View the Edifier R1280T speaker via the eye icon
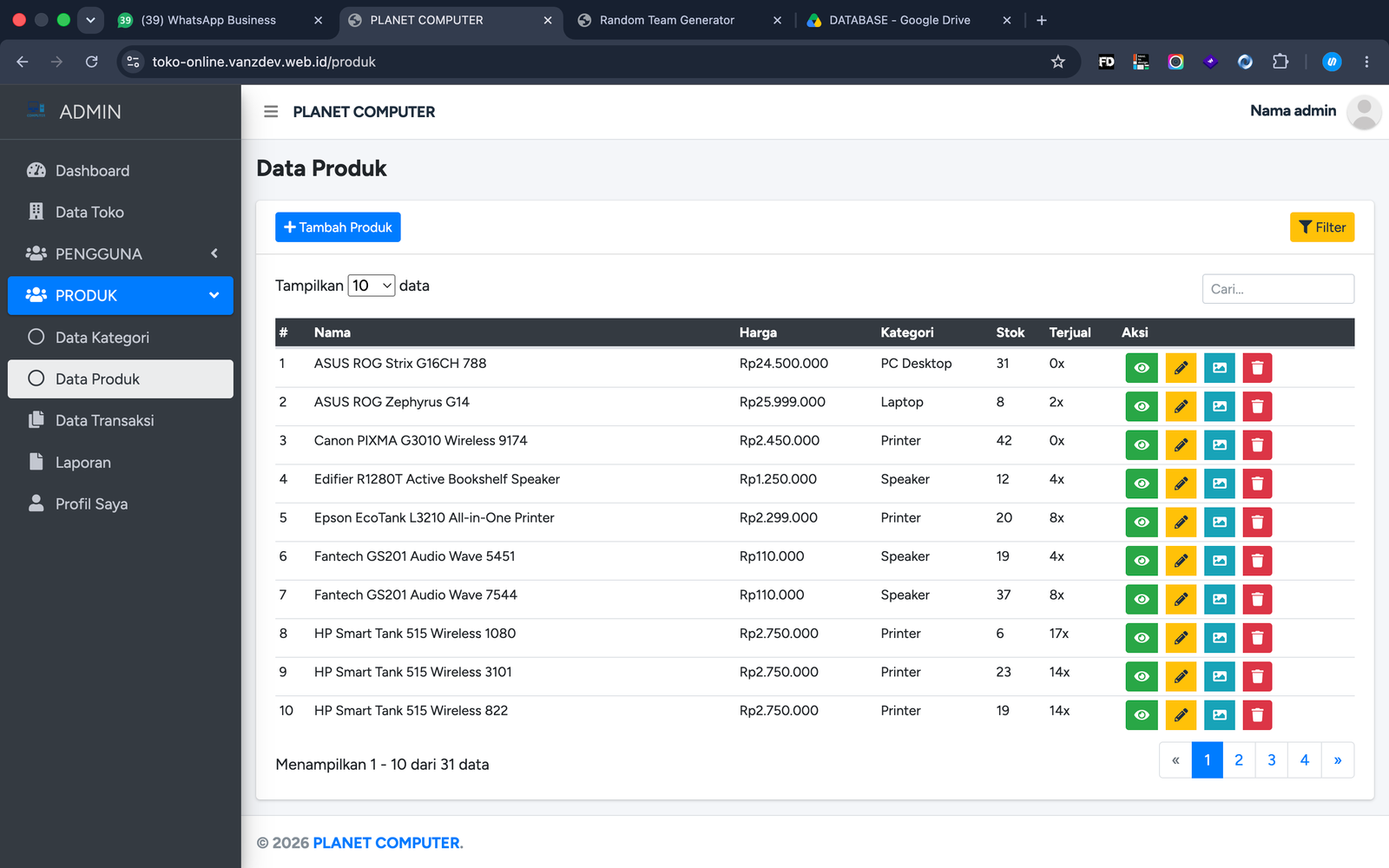1389x868 pixels. [x=1142, y=483]
